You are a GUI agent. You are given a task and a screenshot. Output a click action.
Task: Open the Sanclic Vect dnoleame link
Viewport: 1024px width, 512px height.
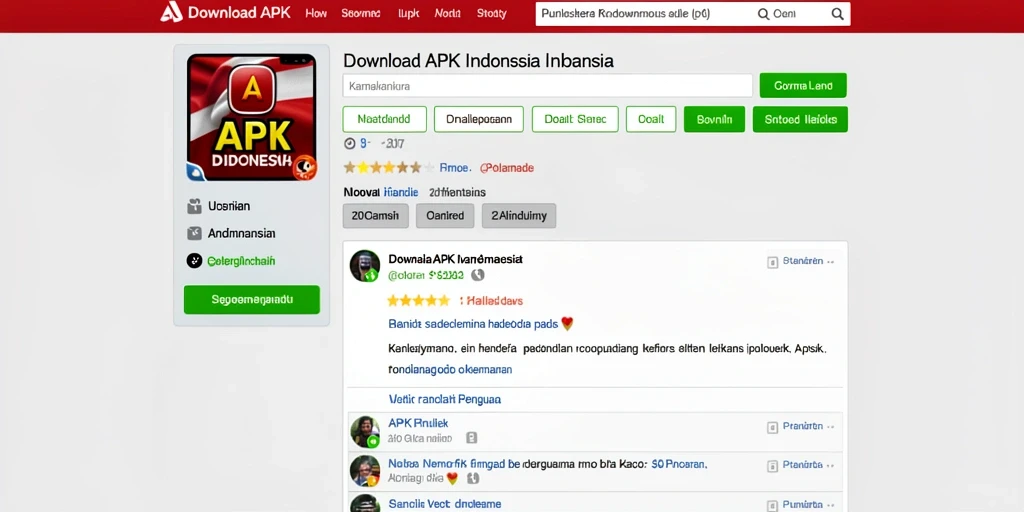point(445,504)
